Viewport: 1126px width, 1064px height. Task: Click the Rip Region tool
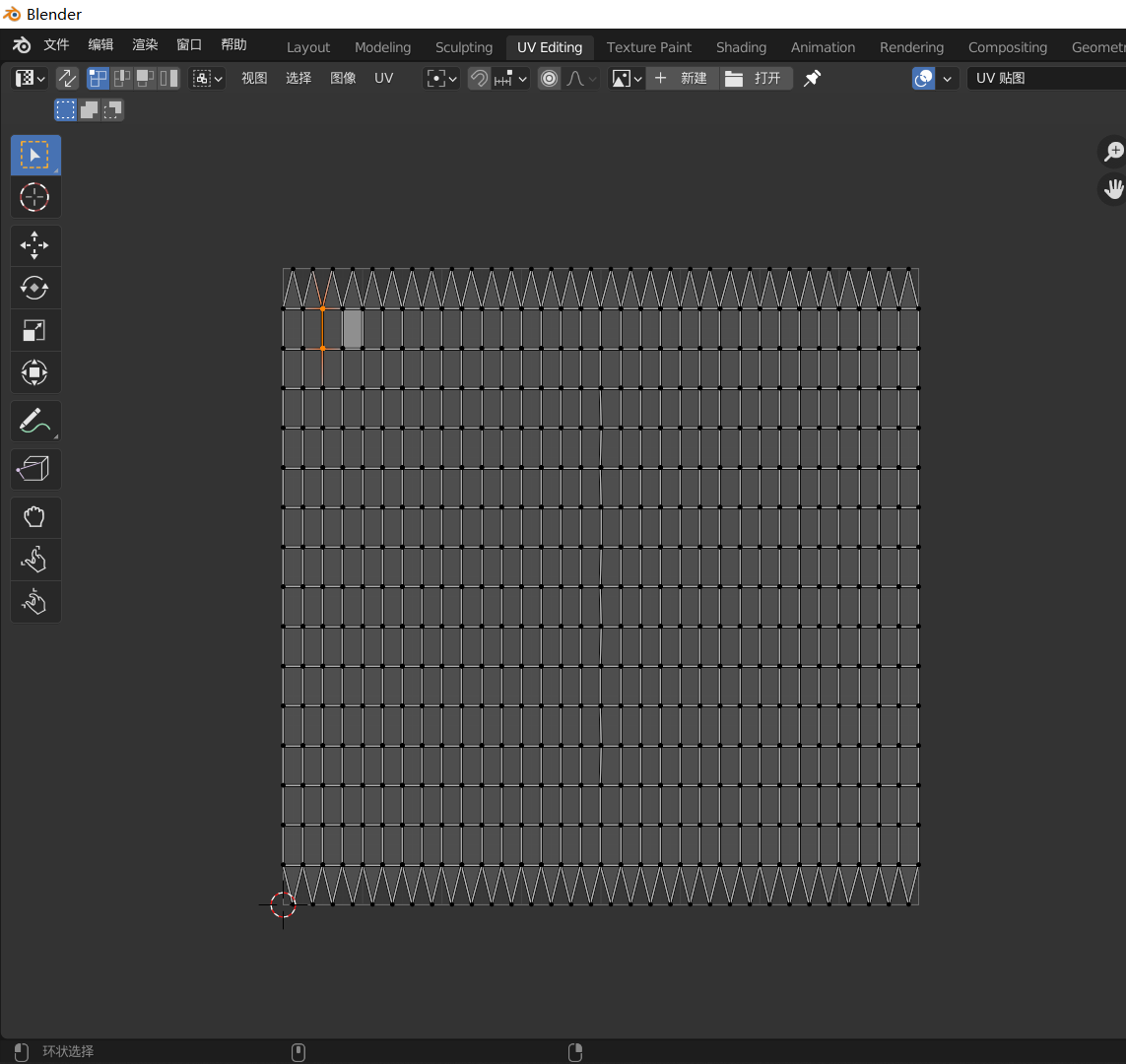34,470
